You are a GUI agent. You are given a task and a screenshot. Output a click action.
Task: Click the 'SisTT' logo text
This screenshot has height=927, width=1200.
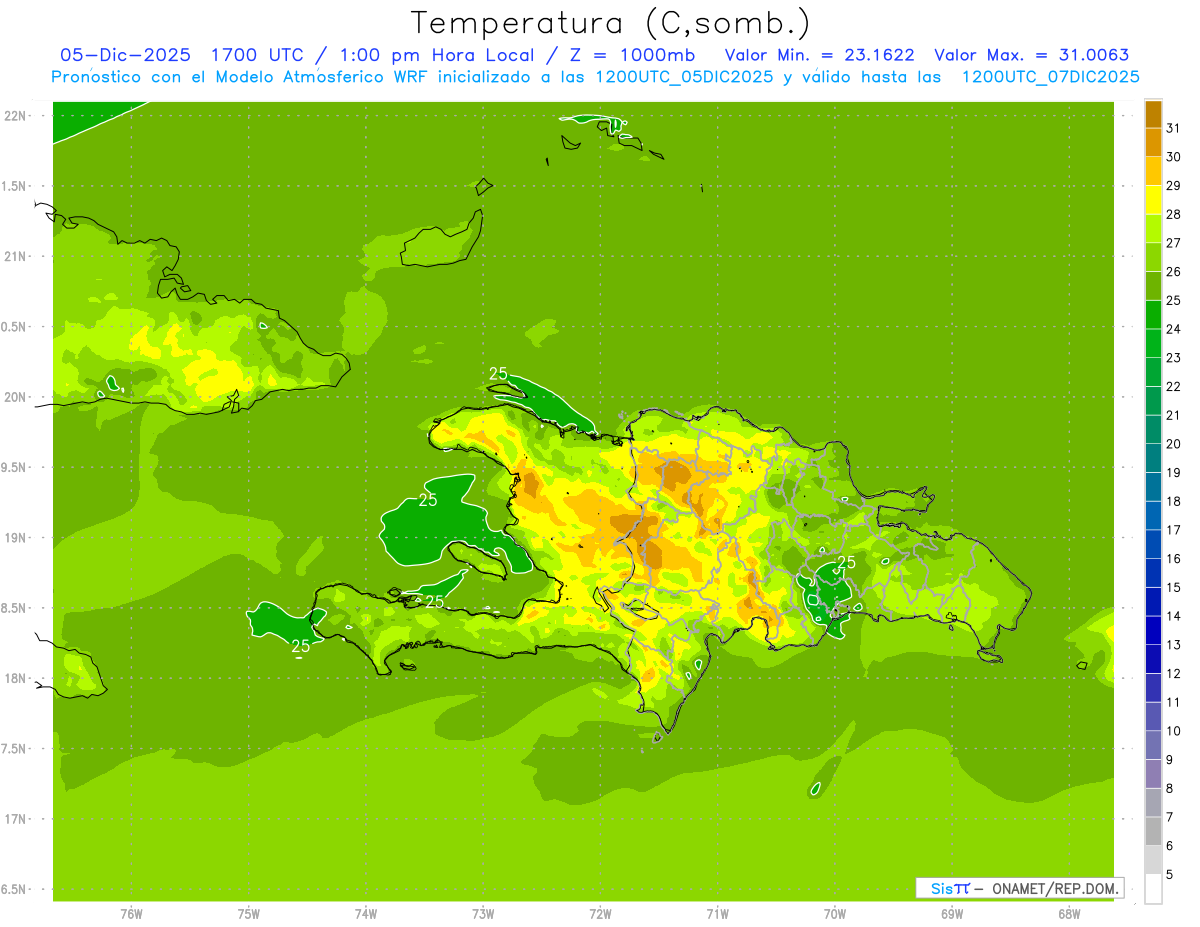[950, 888]
